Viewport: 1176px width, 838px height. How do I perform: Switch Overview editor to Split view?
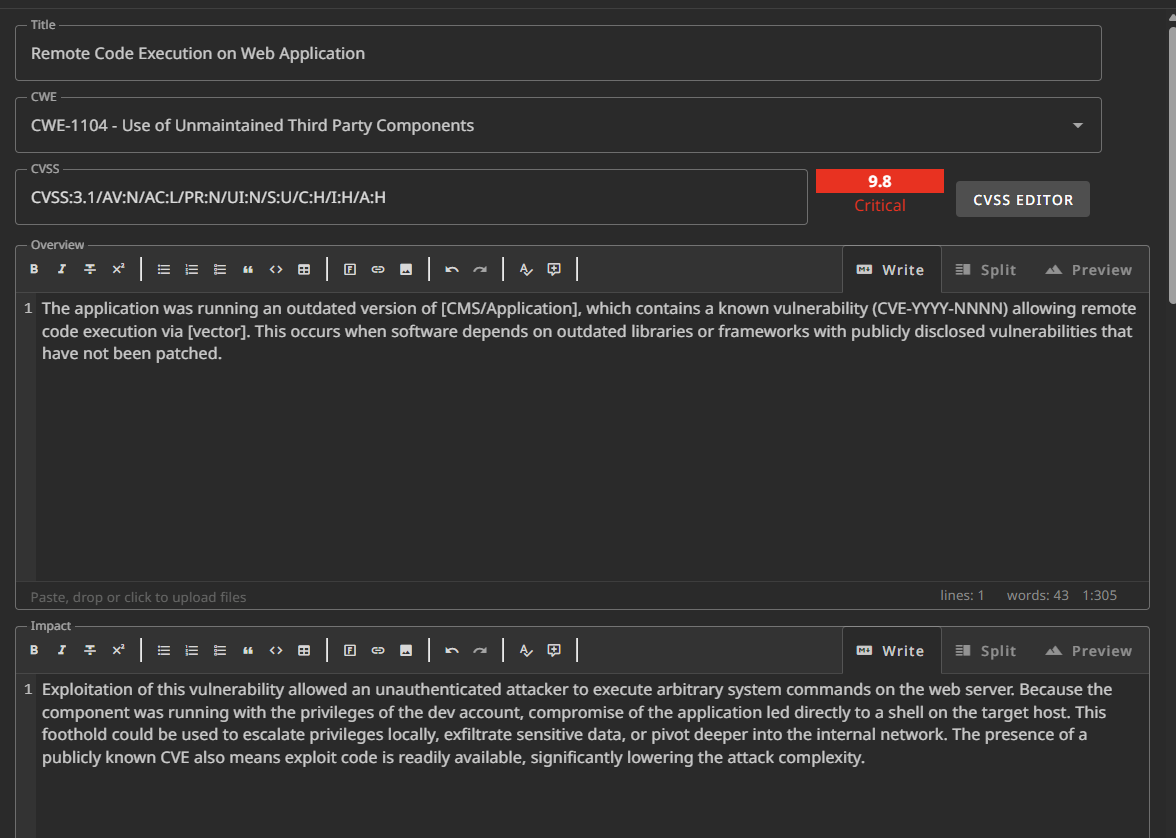(x=986, y=270)
